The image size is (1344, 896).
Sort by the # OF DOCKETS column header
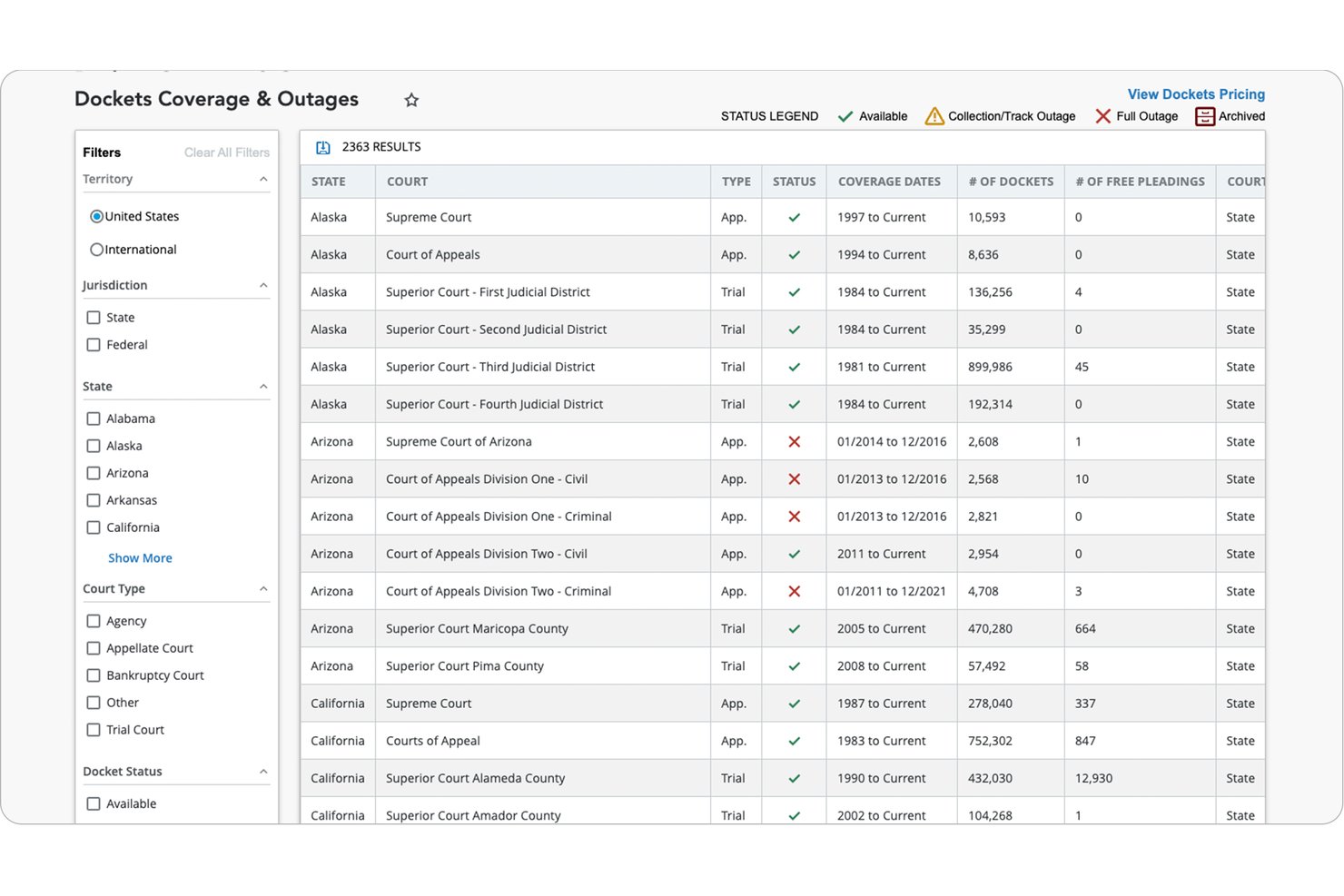[x=1011, y=182]
